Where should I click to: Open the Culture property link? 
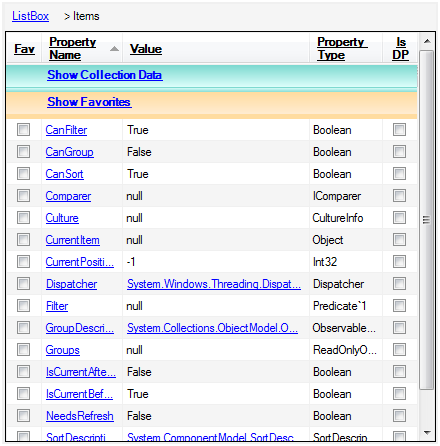point(62,218)
